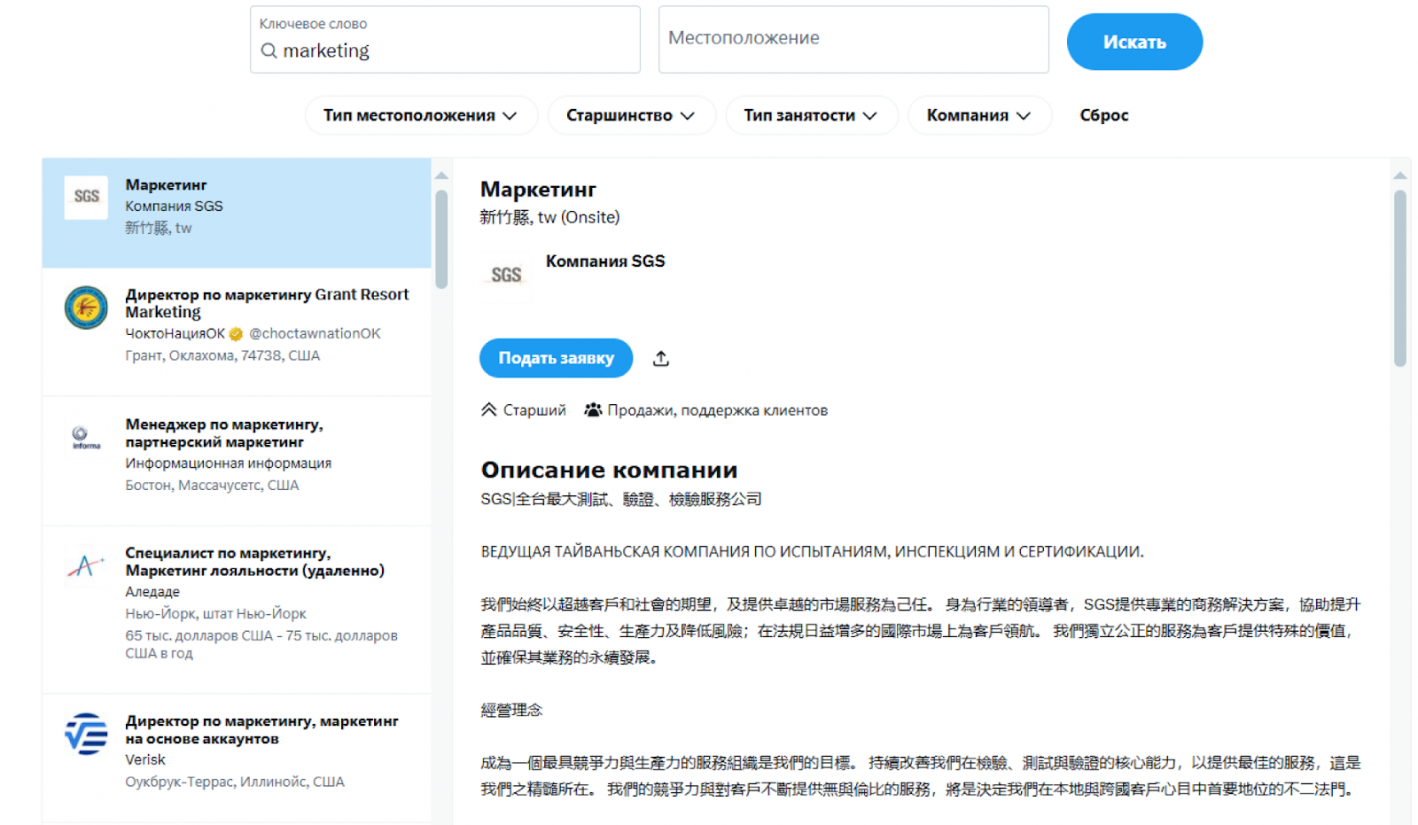Click Аледаде company name text
This screenshot has width=1418, height=825.
pyautogui.click(x=152, y=592)
